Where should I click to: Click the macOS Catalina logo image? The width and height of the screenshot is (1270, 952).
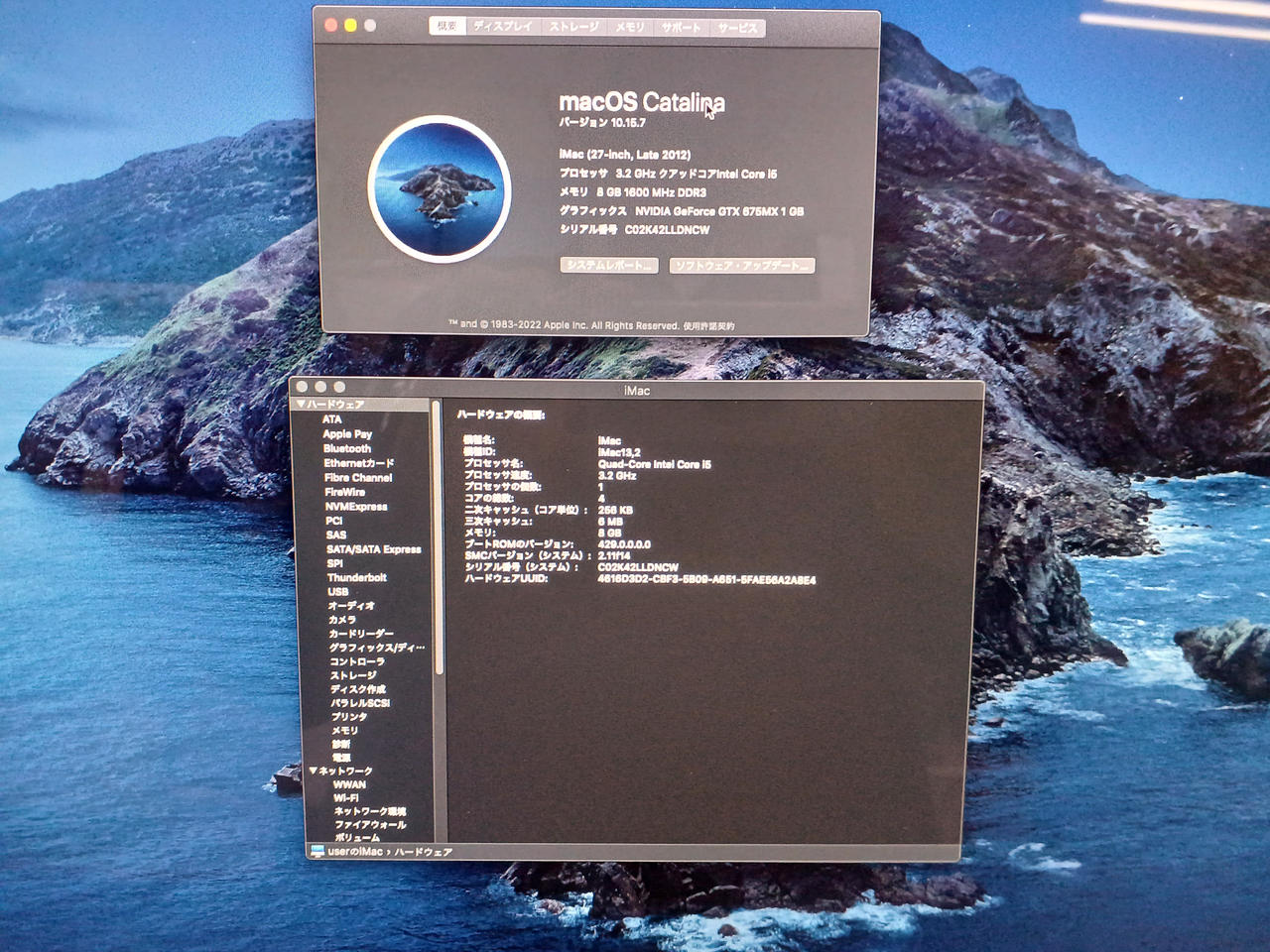(440, 188)
